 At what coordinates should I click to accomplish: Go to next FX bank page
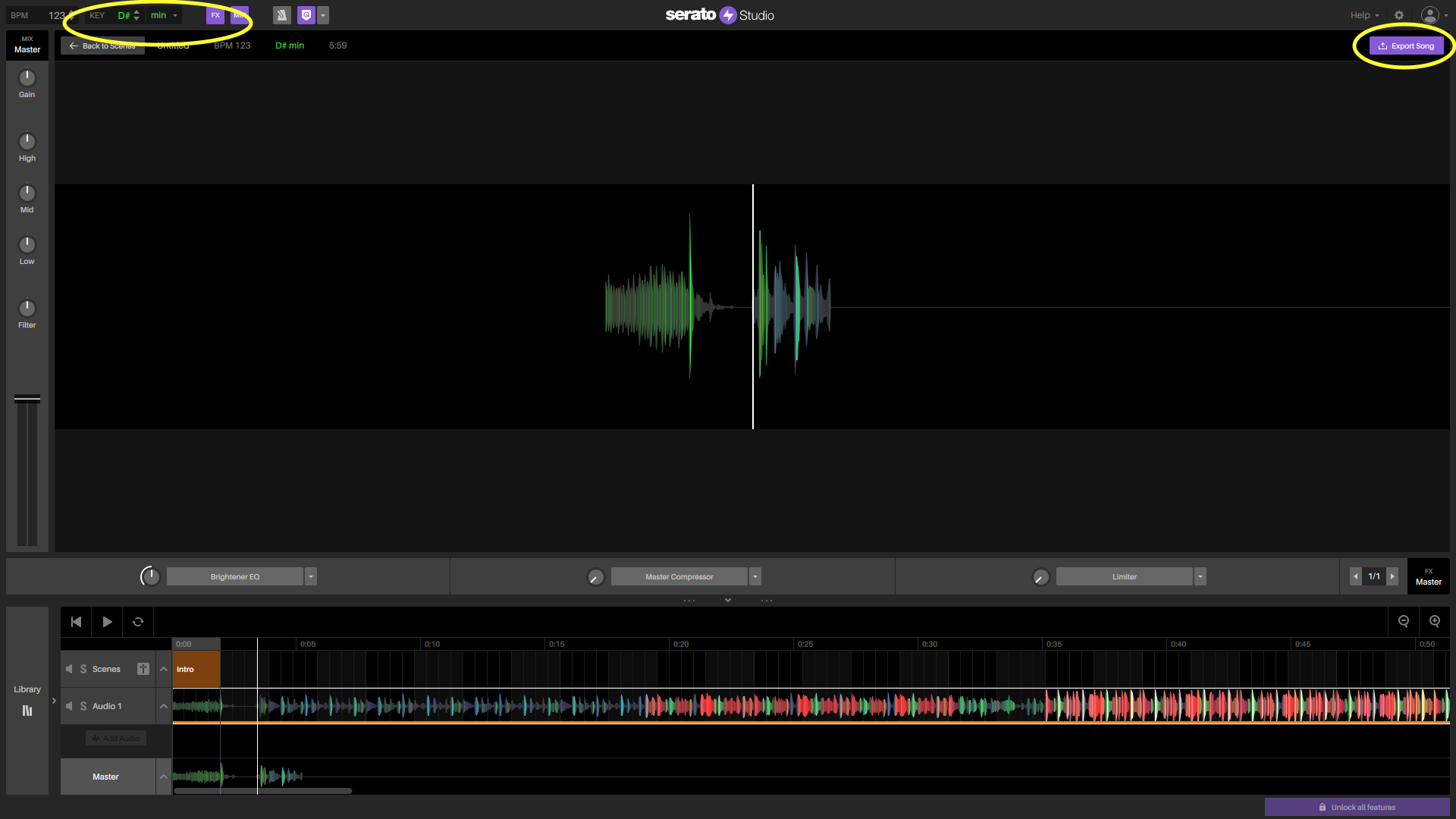pyautogui.click(x=1392, y=576)
